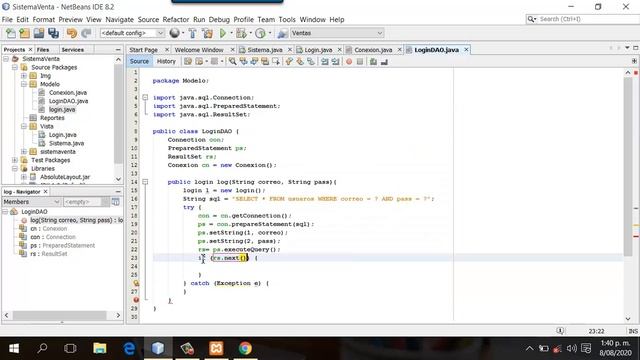Open the File menu

7,19
